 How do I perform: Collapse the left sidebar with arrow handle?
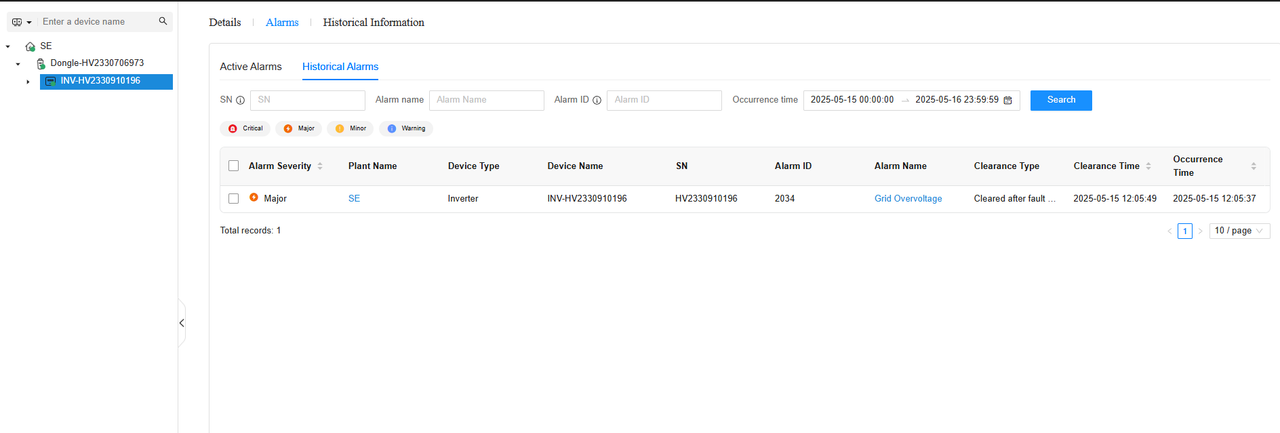pos(181,323)
